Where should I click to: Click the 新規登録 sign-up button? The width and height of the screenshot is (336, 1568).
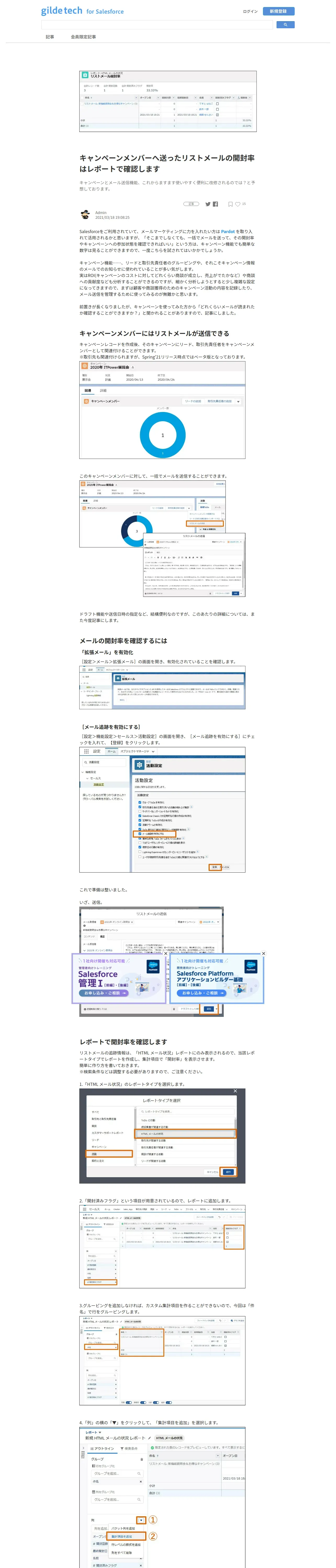(x=279, y=11)
